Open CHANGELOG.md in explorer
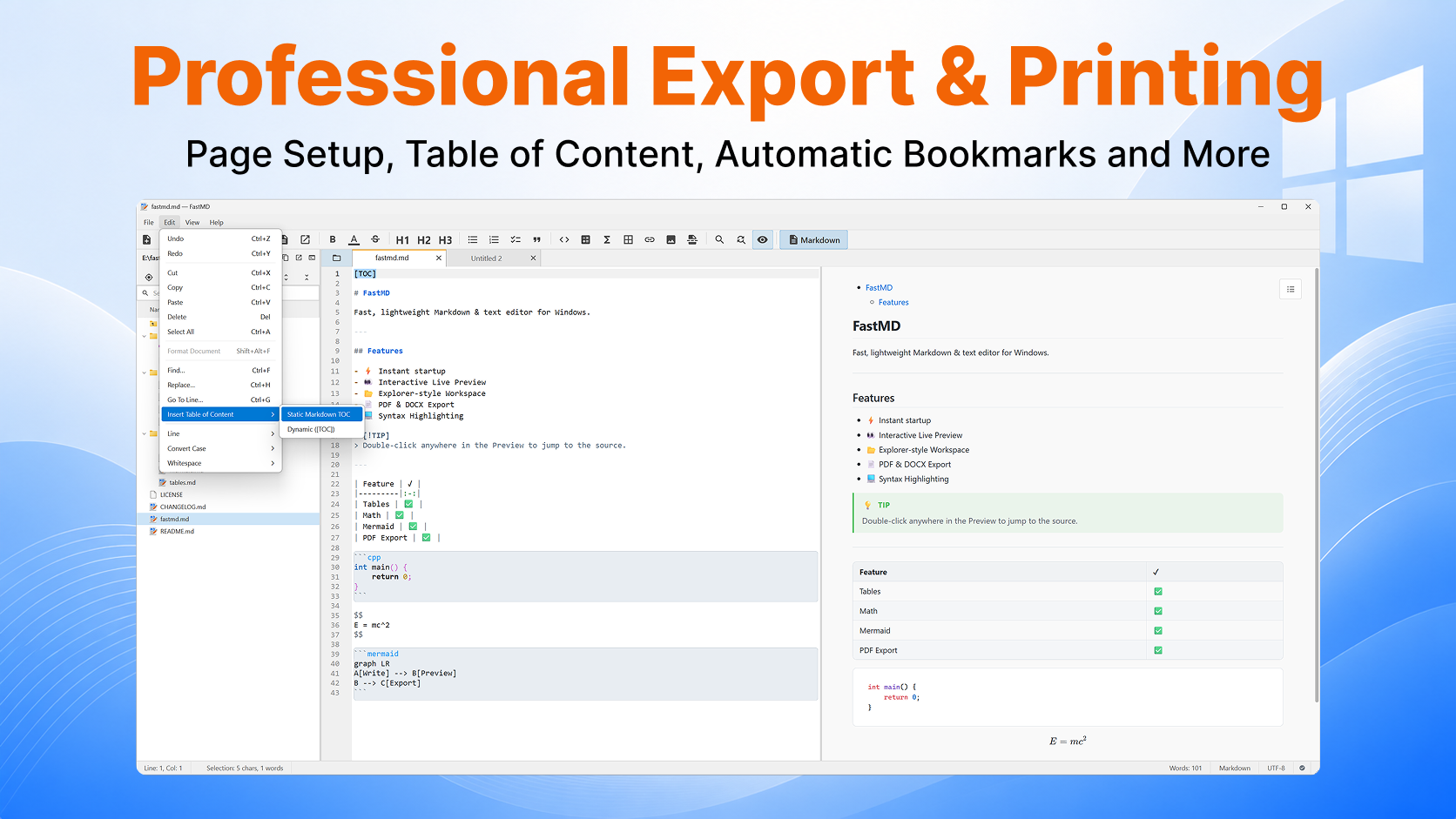Image resolution: width=1456 pixels, height=819 pixels. point(183,507)
